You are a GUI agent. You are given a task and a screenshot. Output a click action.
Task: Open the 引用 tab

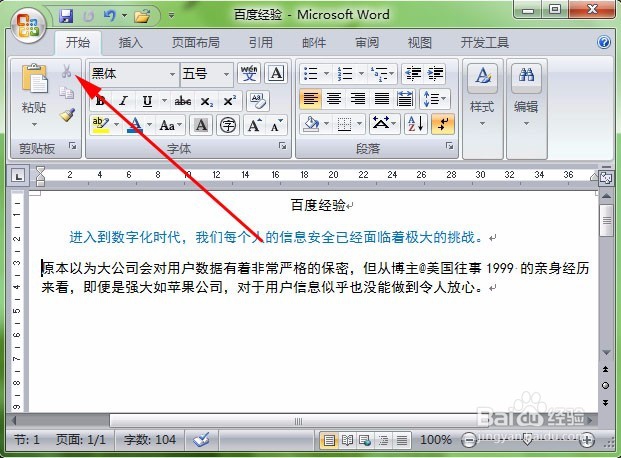click(x=261, y=42)
